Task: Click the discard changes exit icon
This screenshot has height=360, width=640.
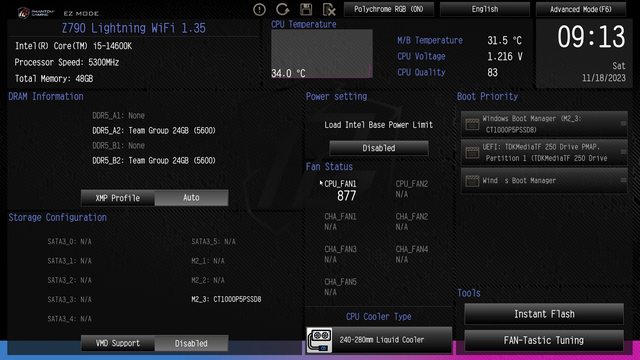Action: pos(329,9)
